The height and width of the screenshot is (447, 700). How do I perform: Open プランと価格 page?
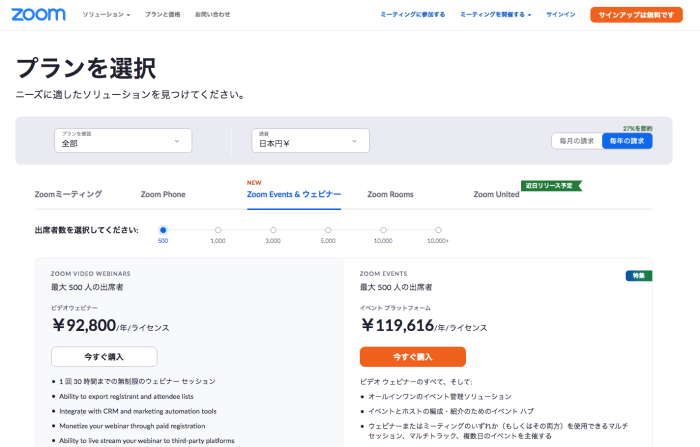click(x=162, y=15)
